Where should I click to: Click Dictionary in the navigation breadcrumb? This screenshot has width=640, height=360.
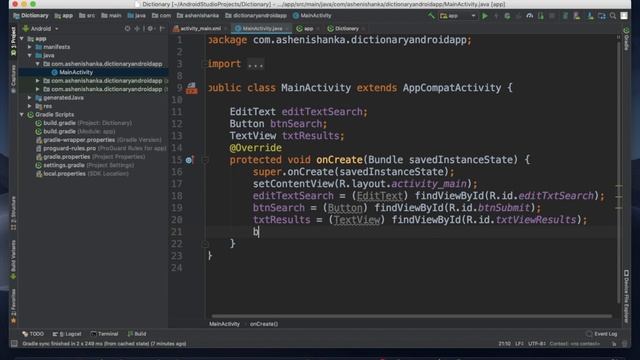click(31, 16)
